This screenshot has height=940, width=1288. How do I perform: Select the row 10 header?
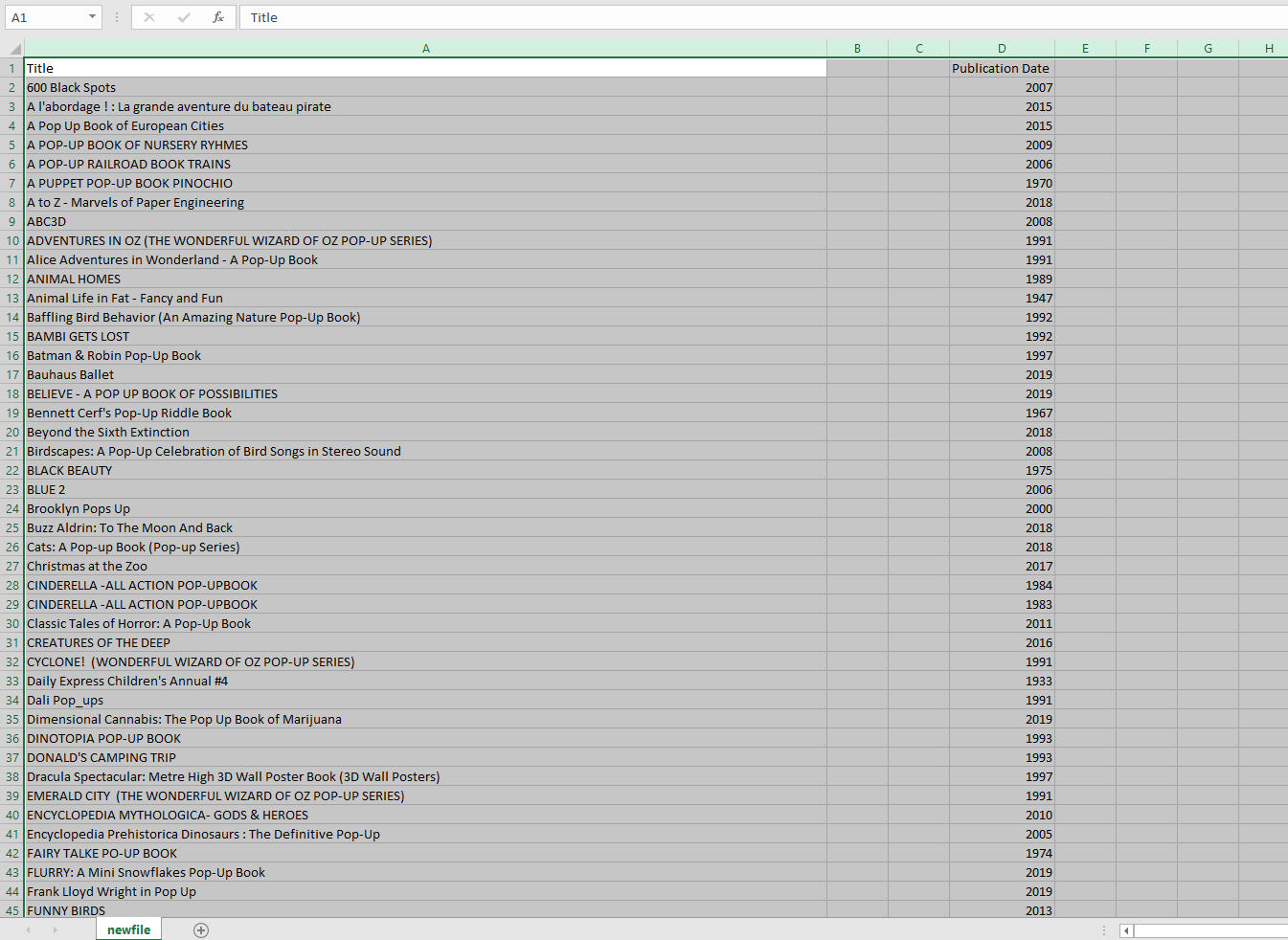click(x=12, y=240)
